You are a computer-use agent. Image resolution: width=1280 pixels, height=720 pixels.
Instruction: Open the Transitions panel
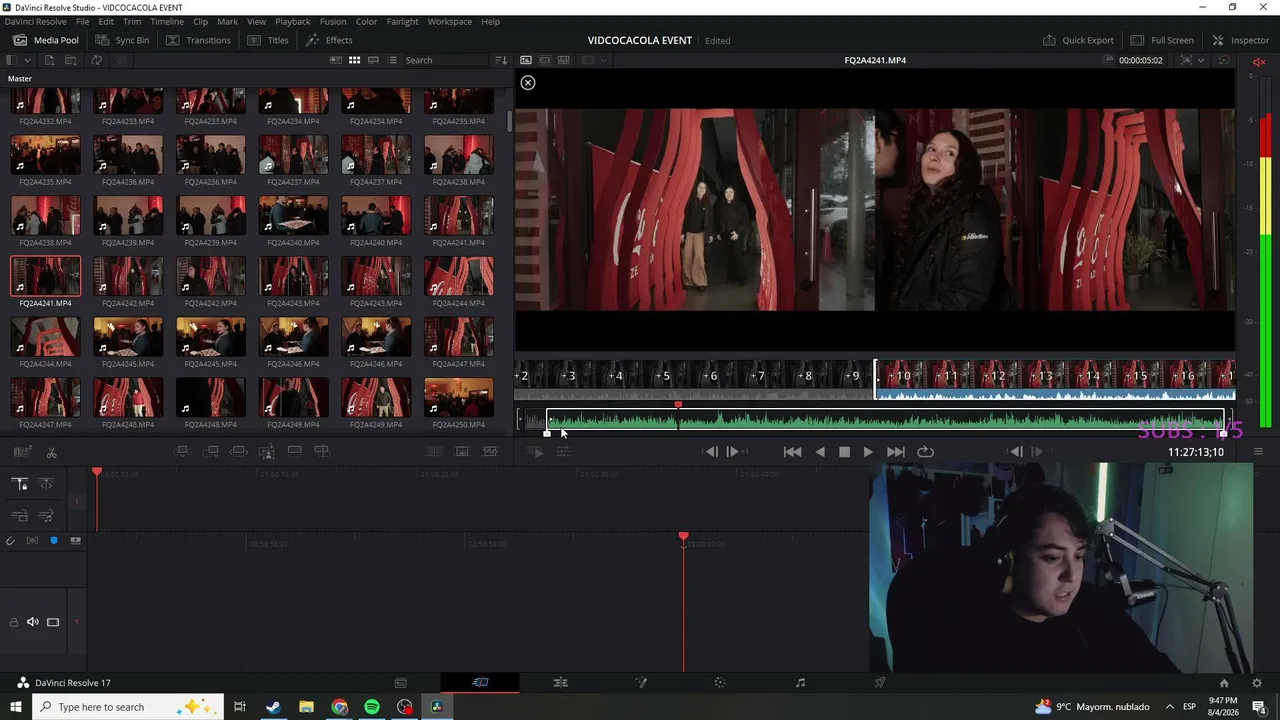click(x=198, y=40)
